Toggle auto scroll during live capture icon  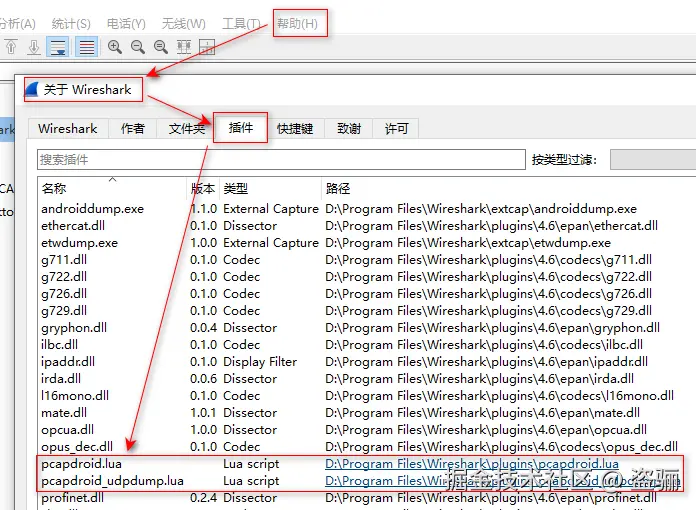click(x=58, y=46)
